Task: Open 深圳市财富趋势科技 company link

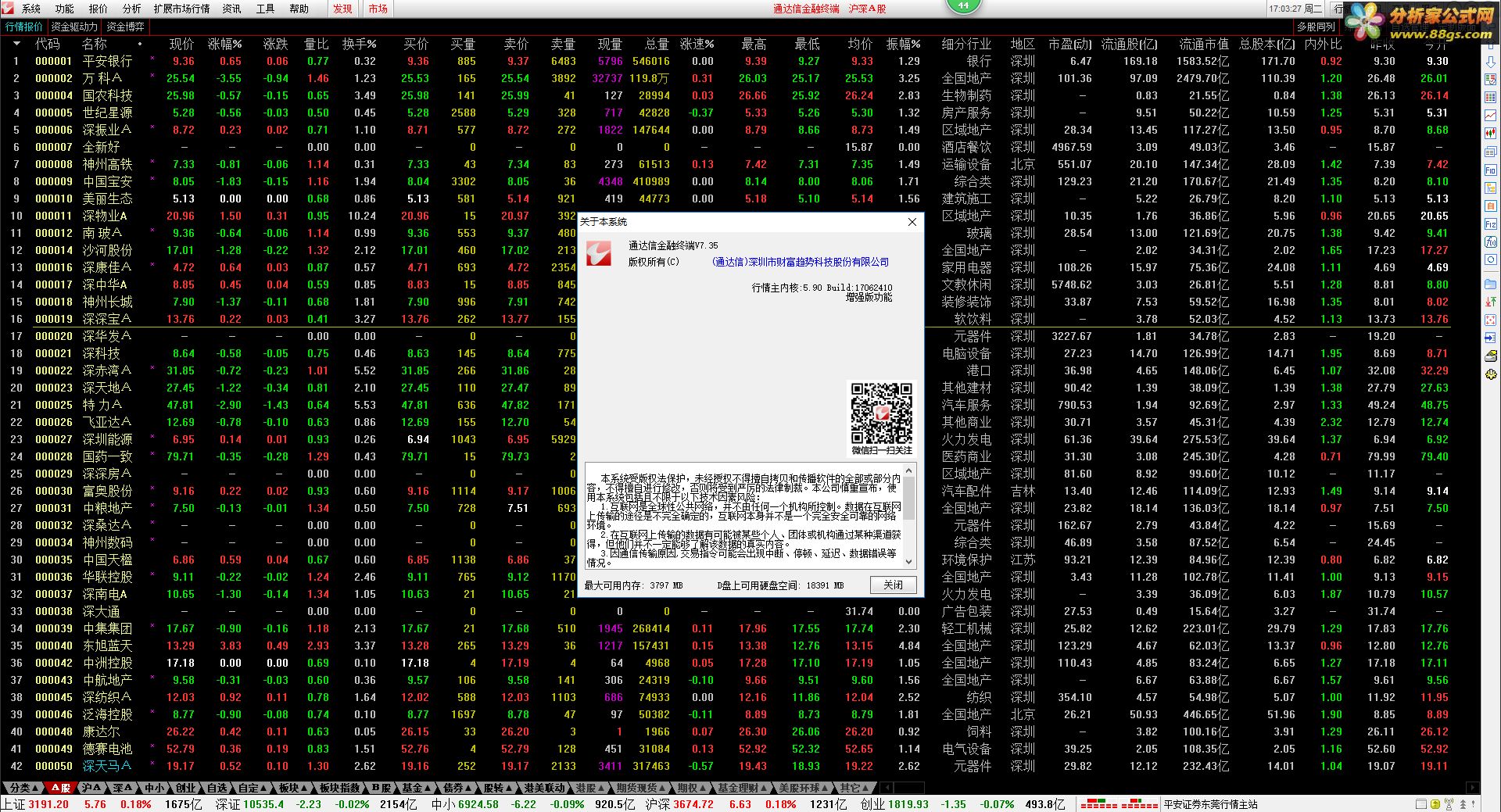Action: point(801,263)
